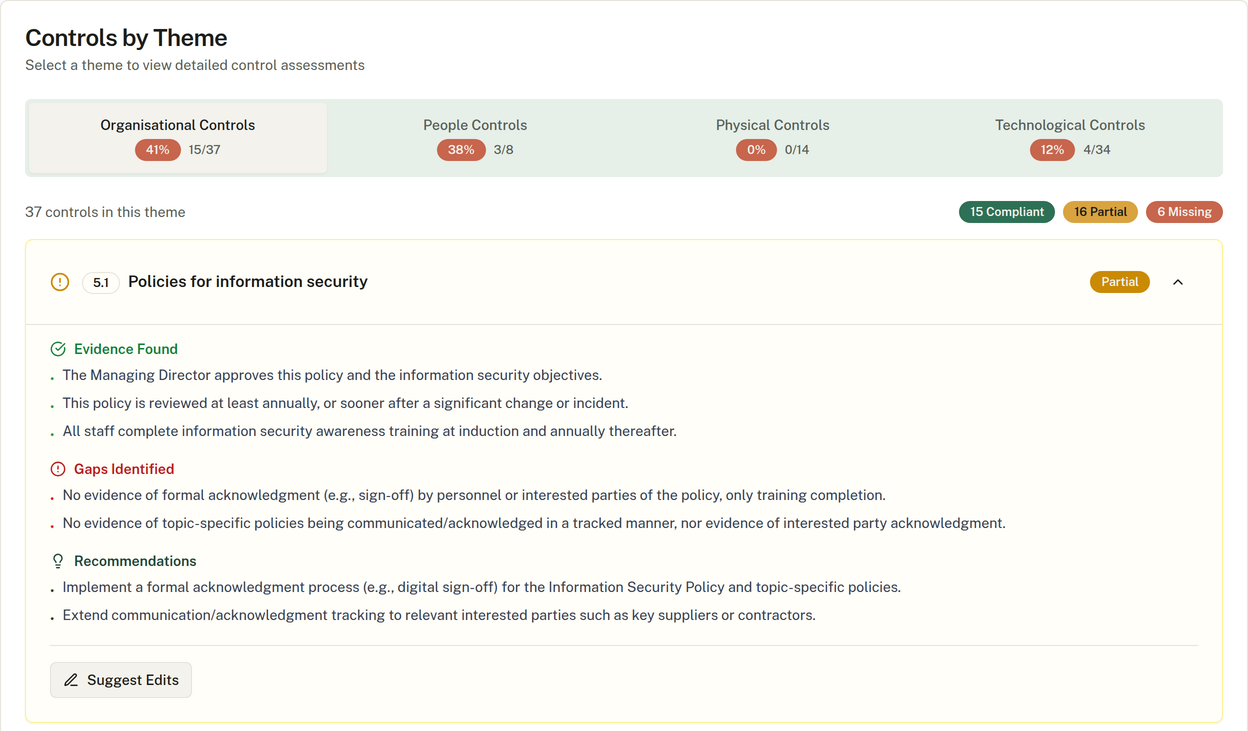Click the implement formal acknowledgment process recommendation
1248x731 pixels.
(x=481, y=587)
